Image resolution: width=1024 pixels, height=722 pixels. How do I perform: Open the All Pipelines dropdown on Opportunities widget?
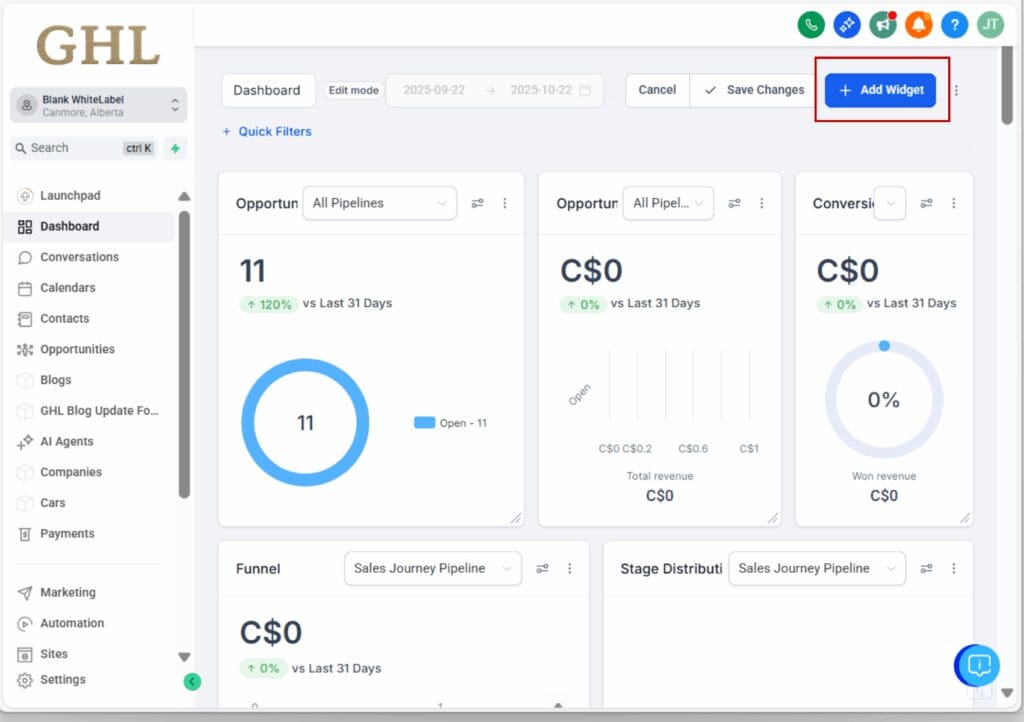tap(379, 203)
